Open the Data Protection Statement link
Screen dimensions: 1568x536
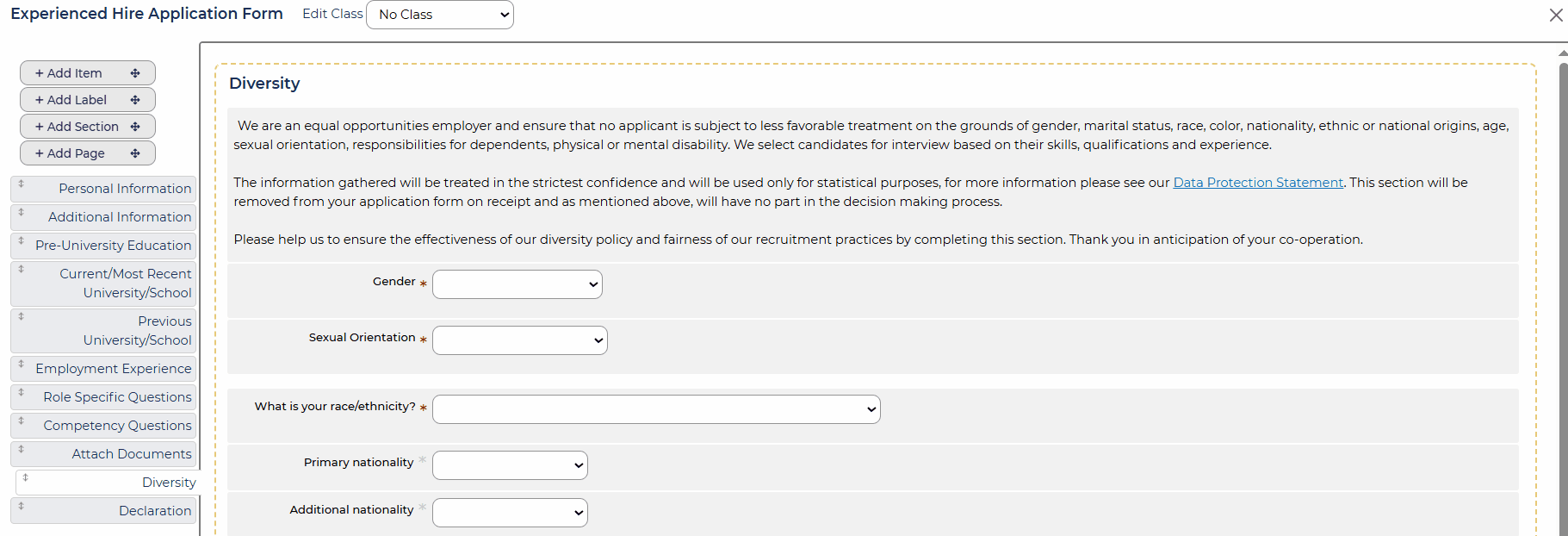tap(1257, 183)
